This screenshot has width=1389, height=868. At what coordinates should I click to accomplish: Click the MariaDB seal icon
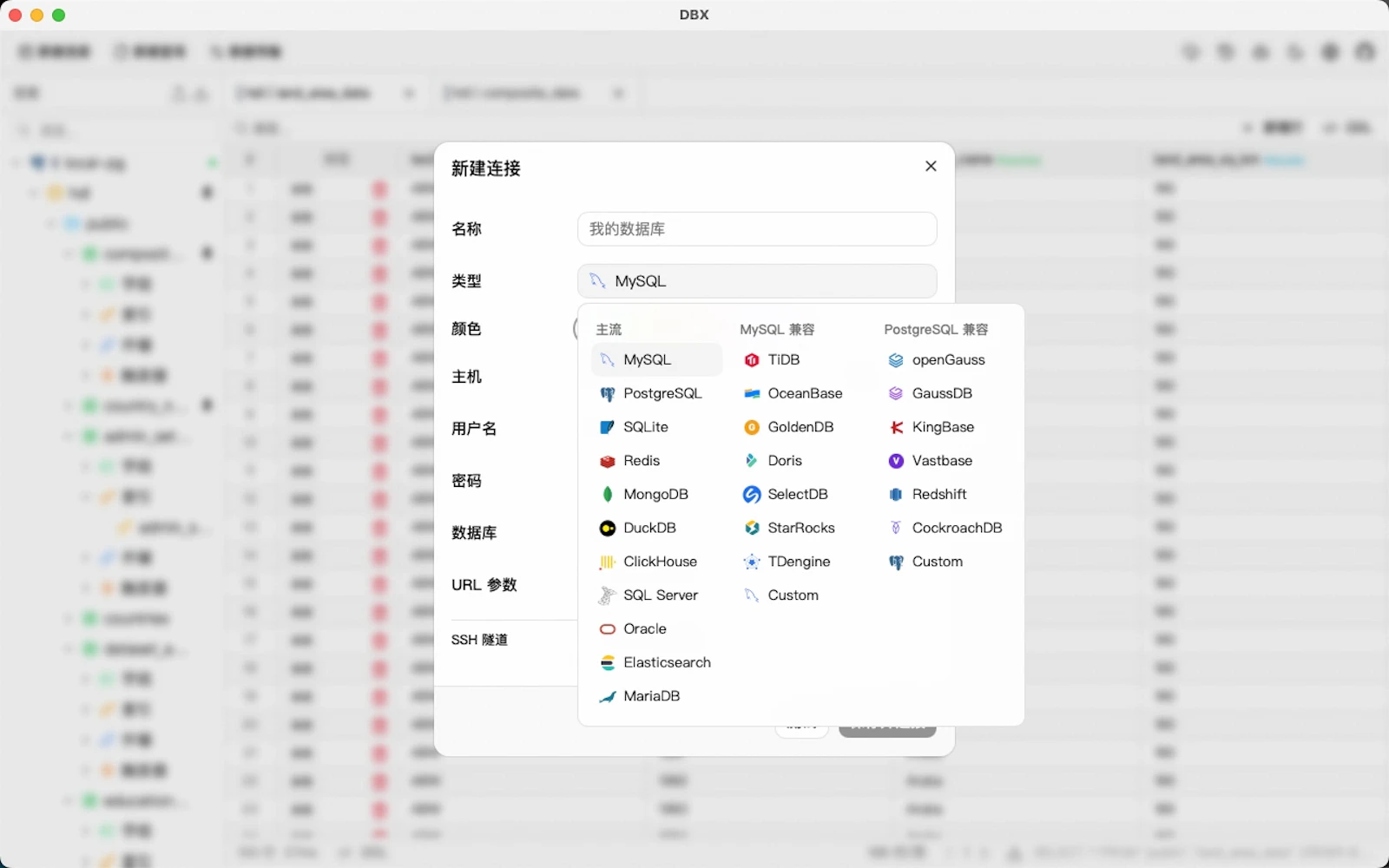(x=608, y=696)
